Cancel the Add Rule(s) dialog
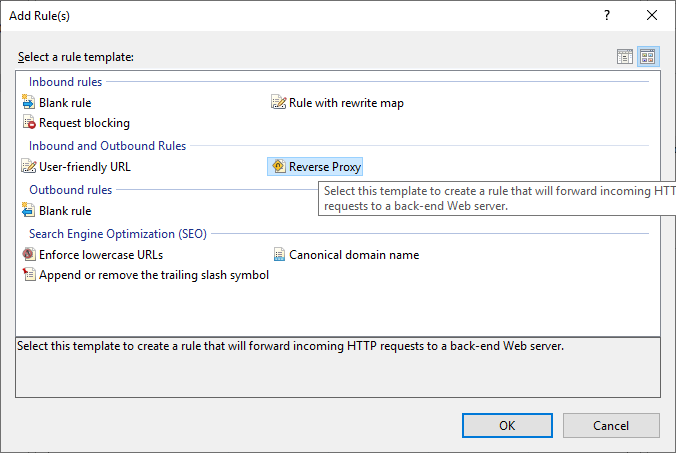Image resolution: width=676 pixels, height=453 pixels. (611, 425)
